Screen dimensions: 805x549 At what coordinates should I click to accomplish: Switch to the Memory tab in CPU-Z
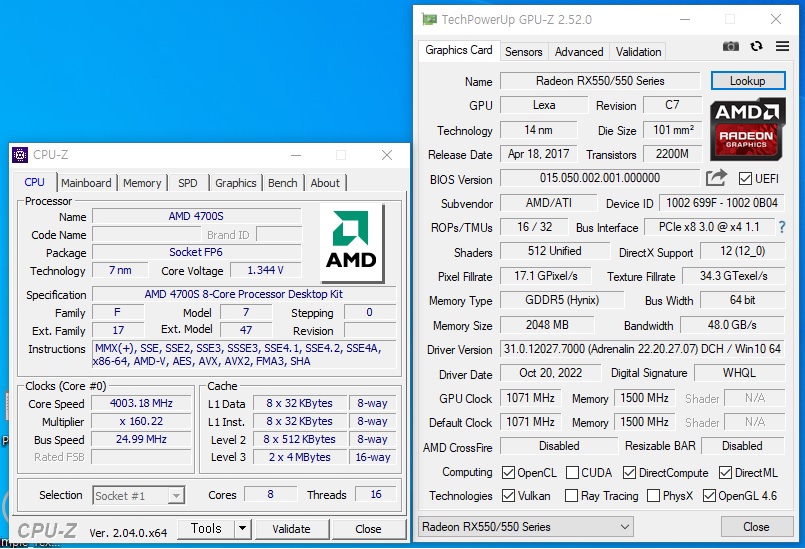[142, 183]
